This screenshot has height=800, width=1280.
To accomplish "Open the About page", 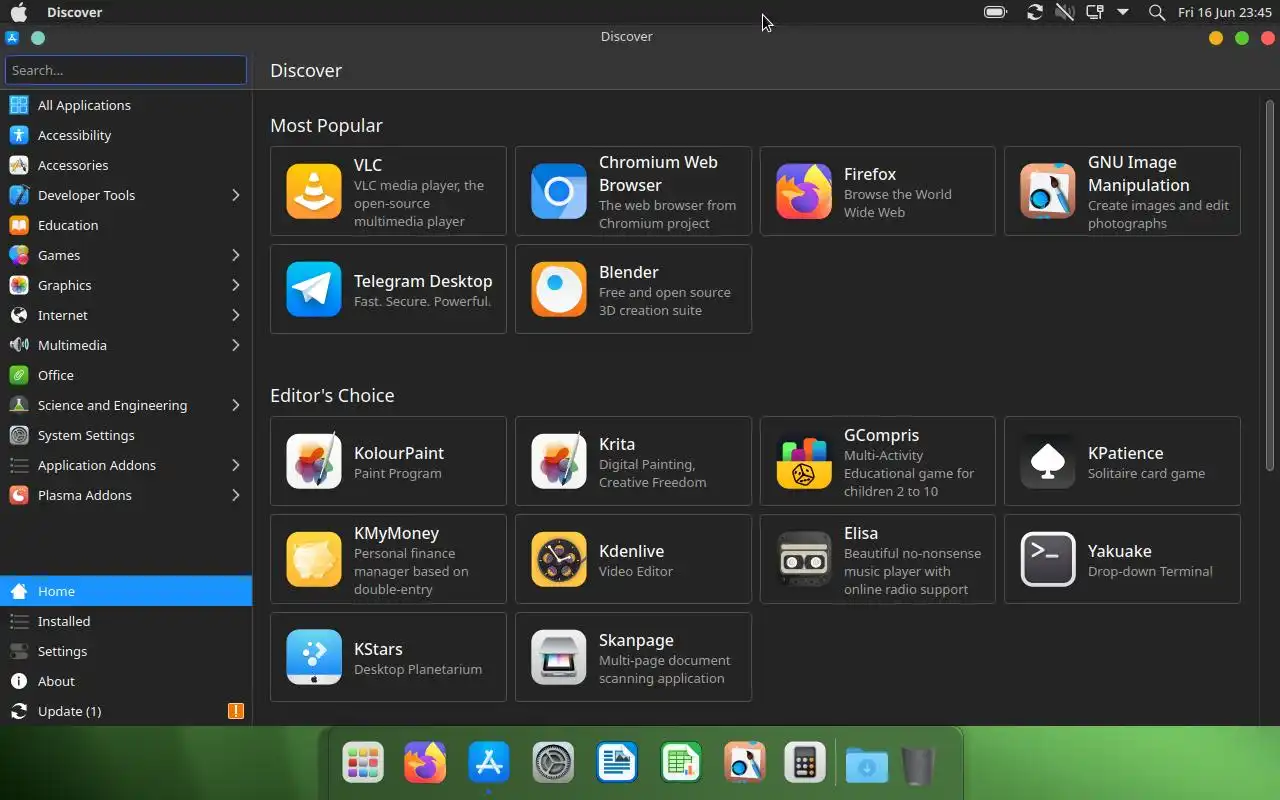I will [x=126, y=681].
